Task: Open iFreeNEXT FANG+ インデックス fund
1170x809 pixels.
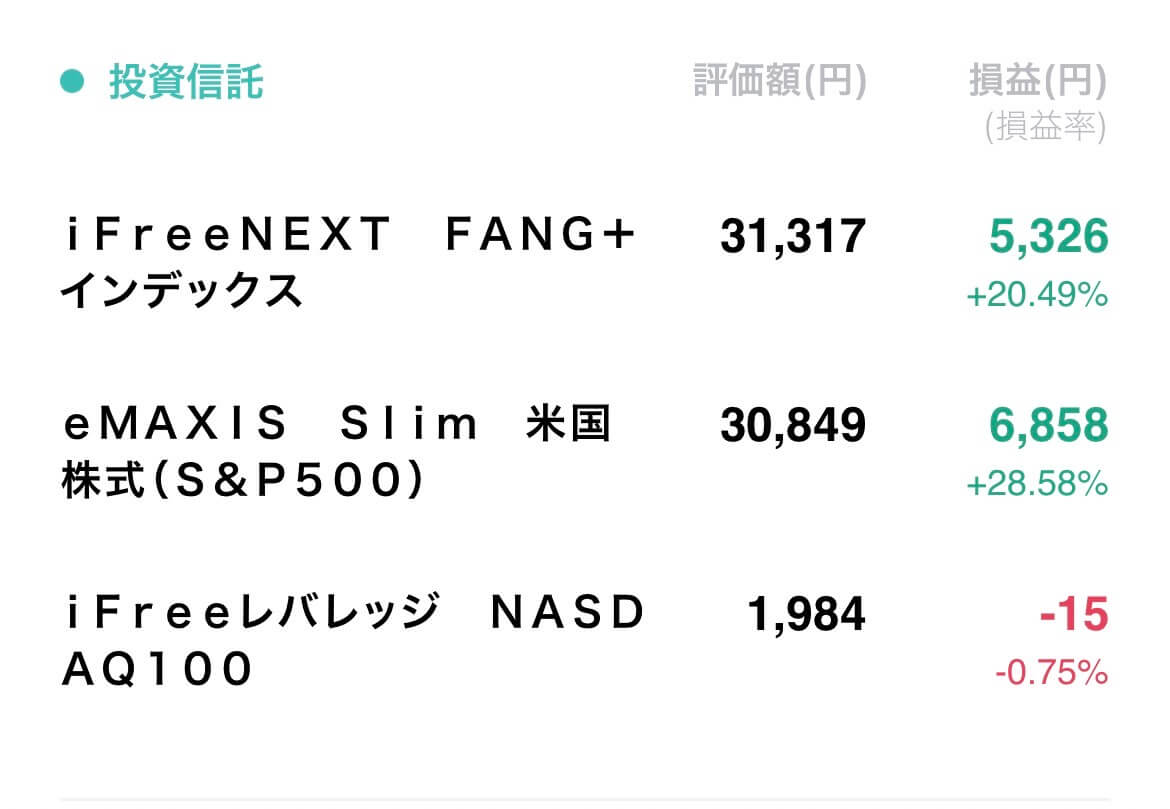Action: pos(348,262)
